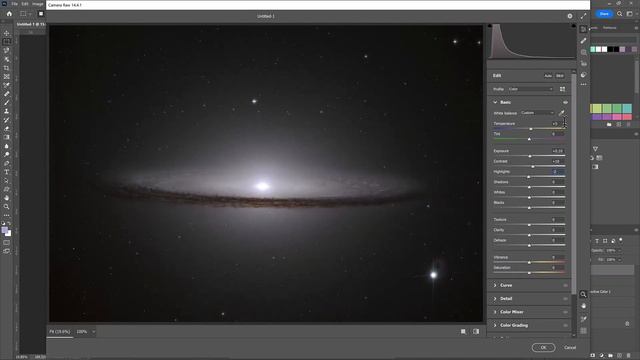Select the Eyedropper tool in Photoshop toolbar

(x=7, y=85)
